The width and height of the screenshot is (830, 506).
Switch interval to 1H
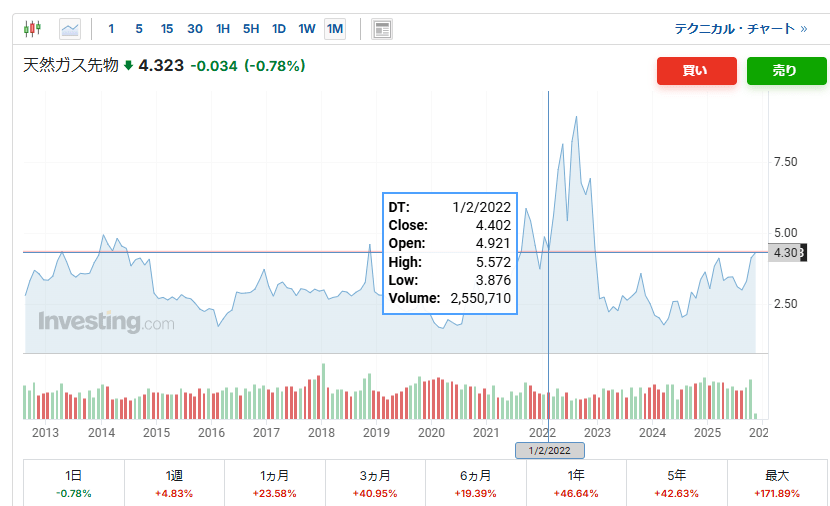click(223, 29)
